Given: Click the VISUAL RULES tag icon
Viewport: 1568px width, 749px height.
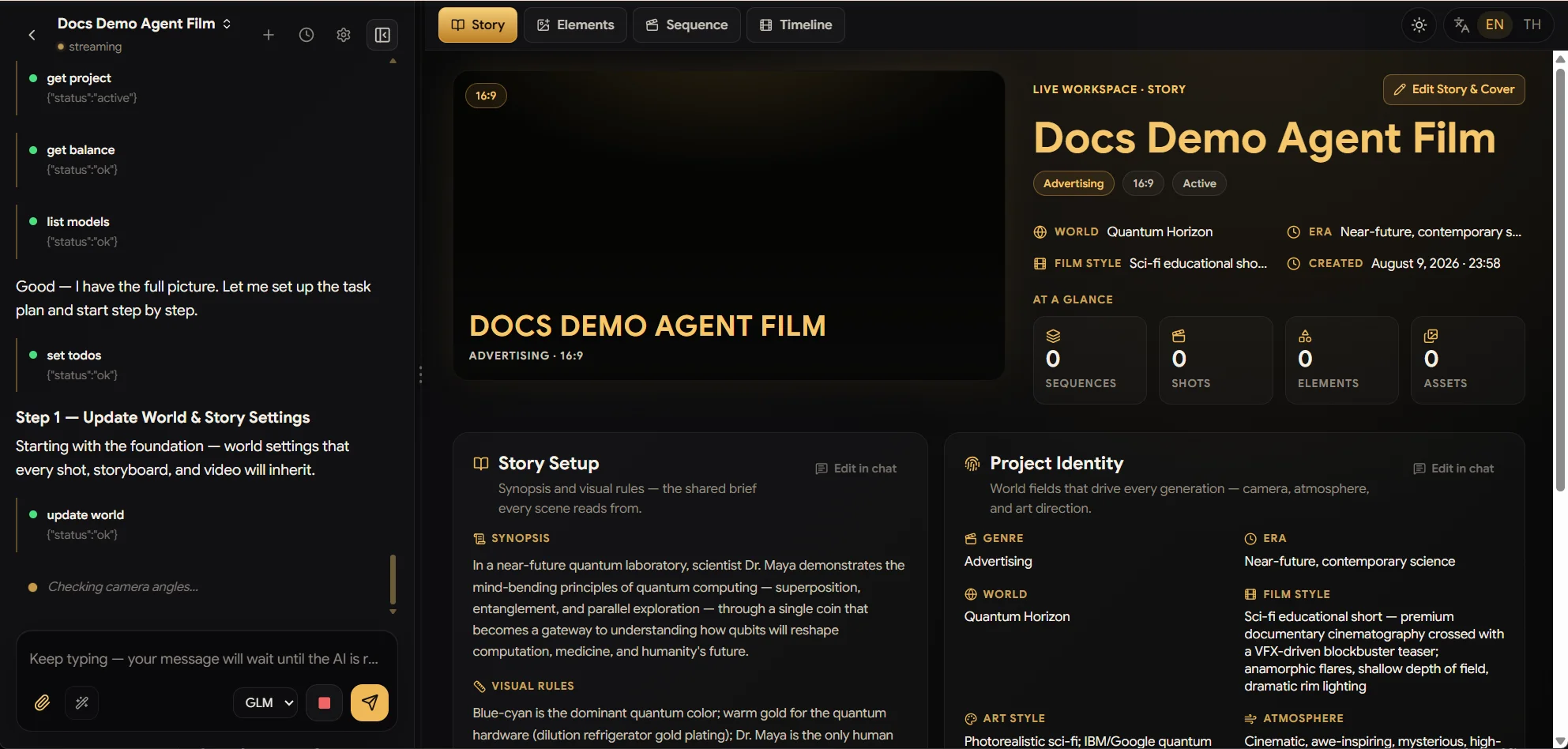Looking at the screenshot, I should click(x=479, y=687).
